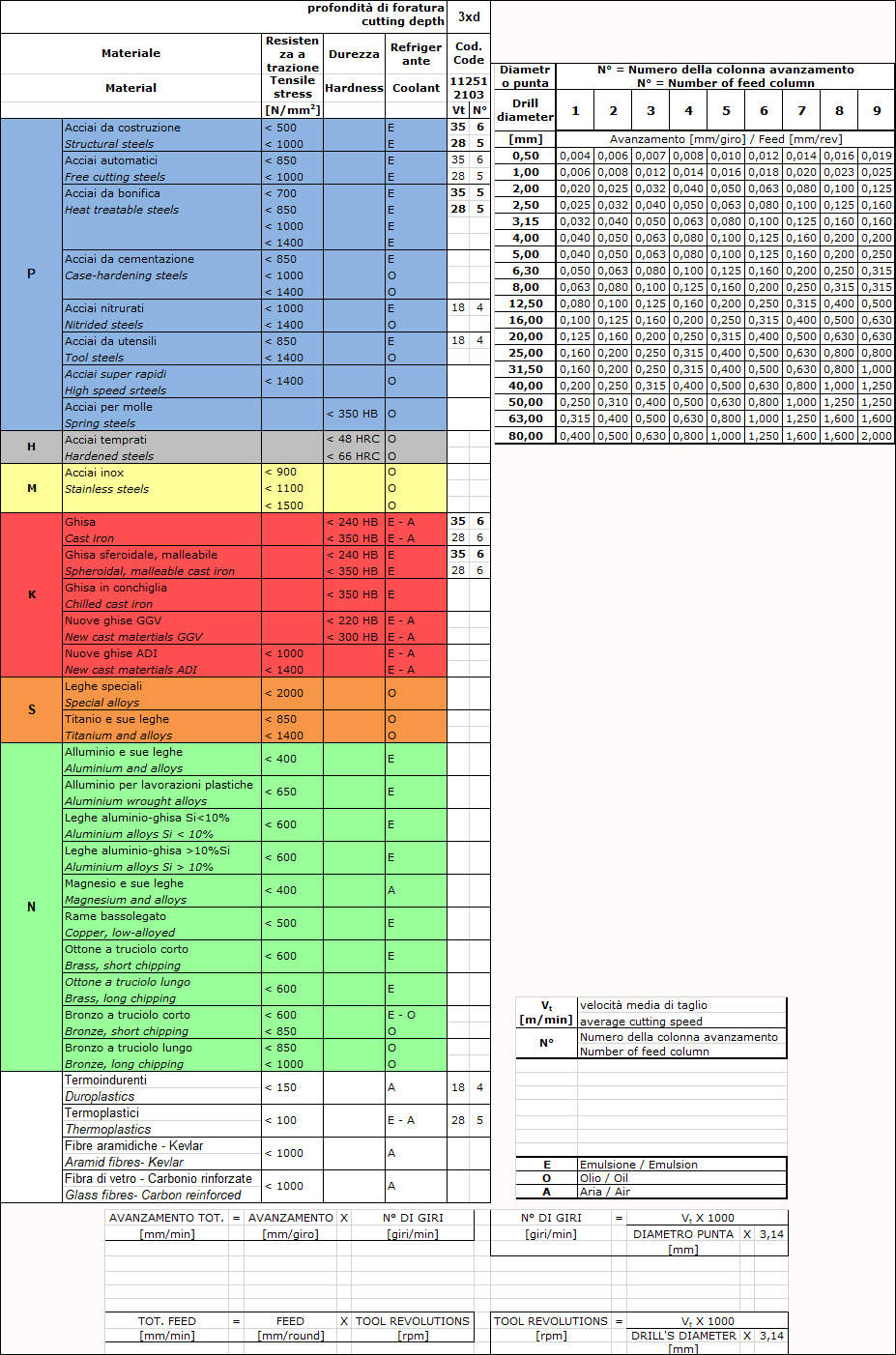
Task: Select the 'Coolant' header cell
Action: coord(416,88)
